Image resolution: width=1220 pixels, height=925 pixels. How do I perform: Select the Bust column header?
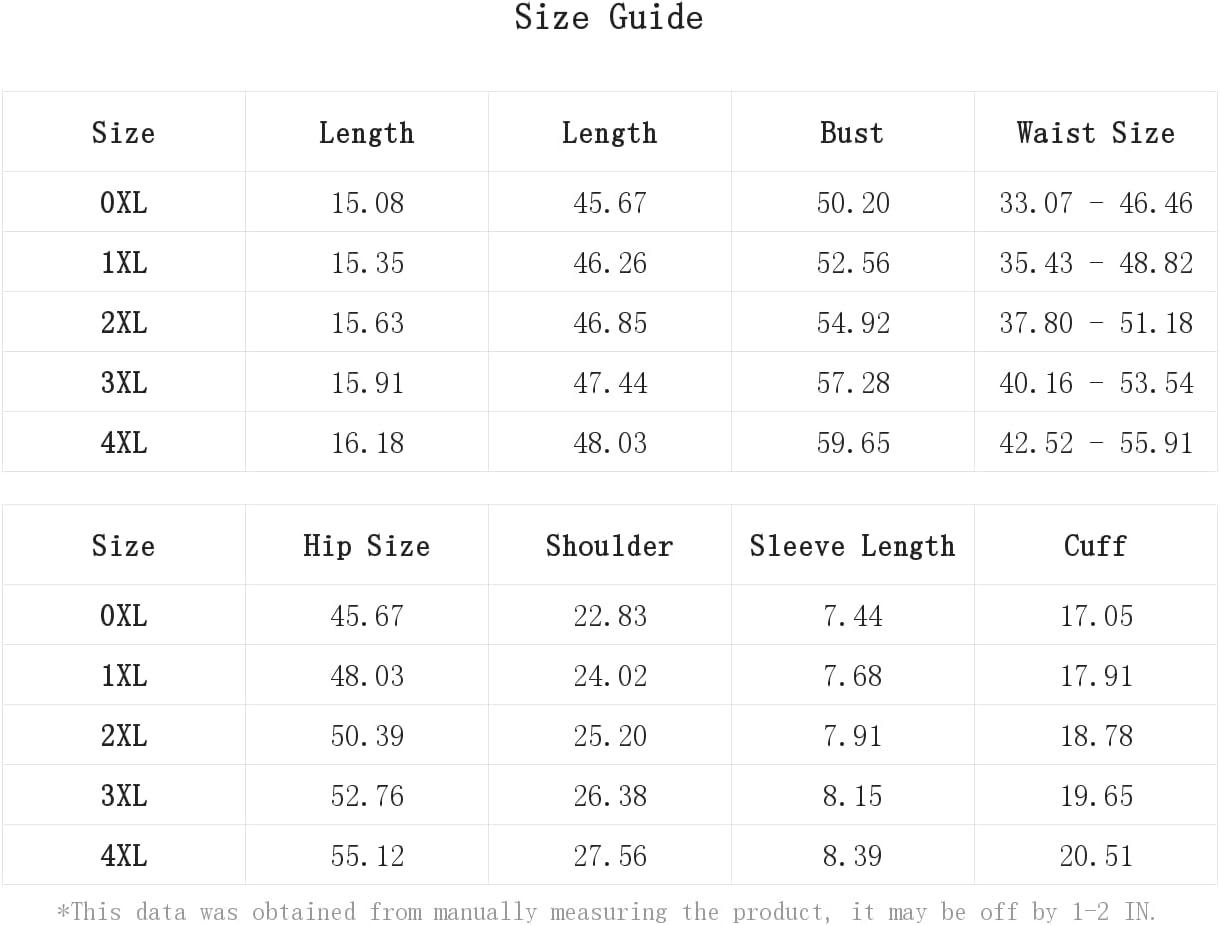pos(852,133)
